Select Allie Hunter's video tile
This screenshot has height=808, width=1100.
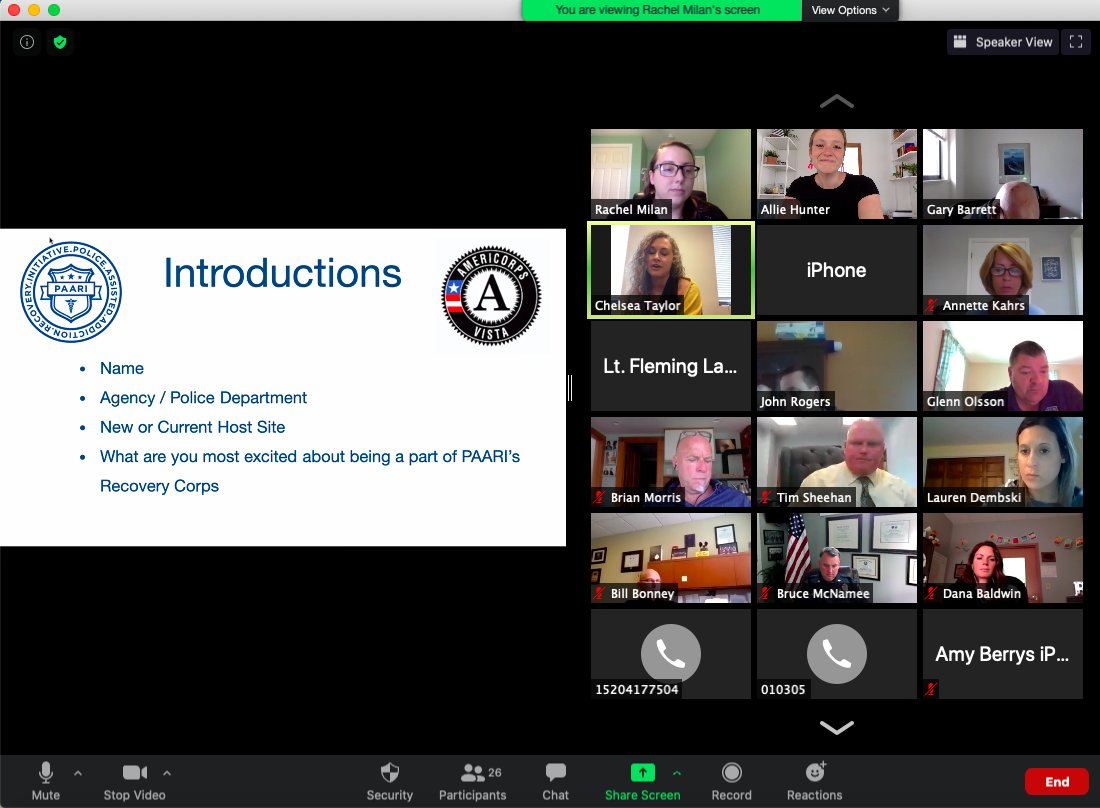point(836,174)
